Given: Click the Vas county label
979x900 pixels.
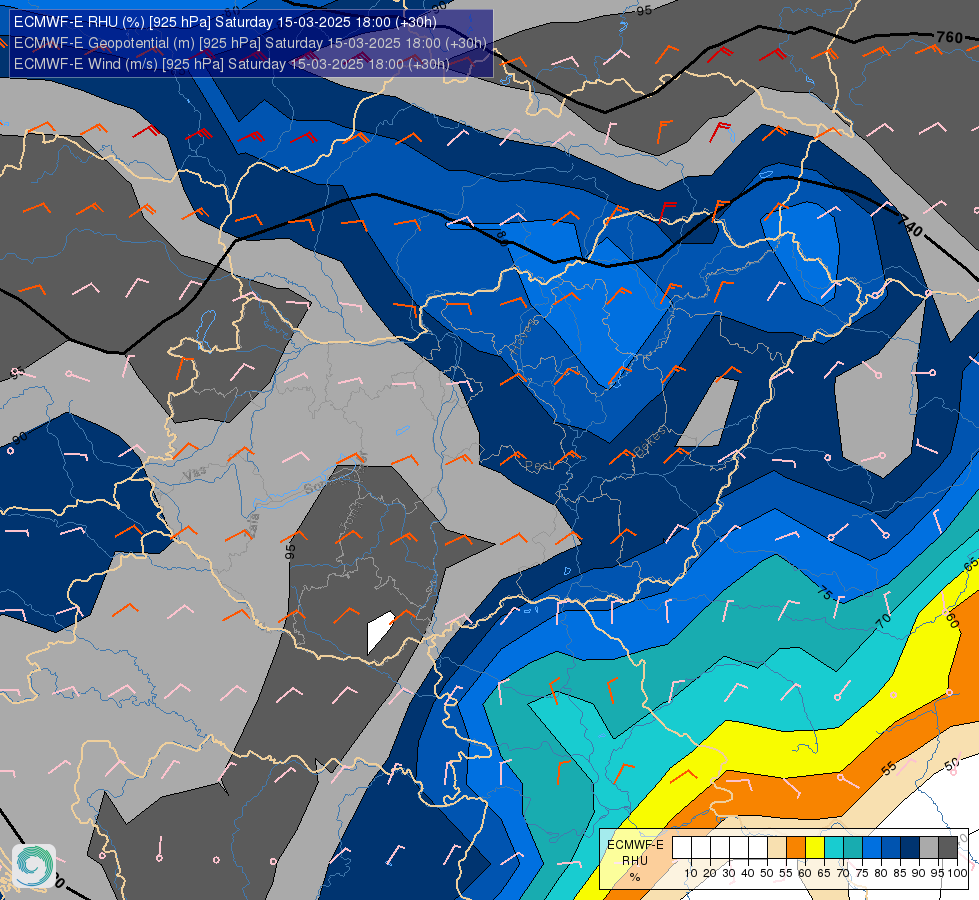Looking at the screenshot, I should [195, 474].
